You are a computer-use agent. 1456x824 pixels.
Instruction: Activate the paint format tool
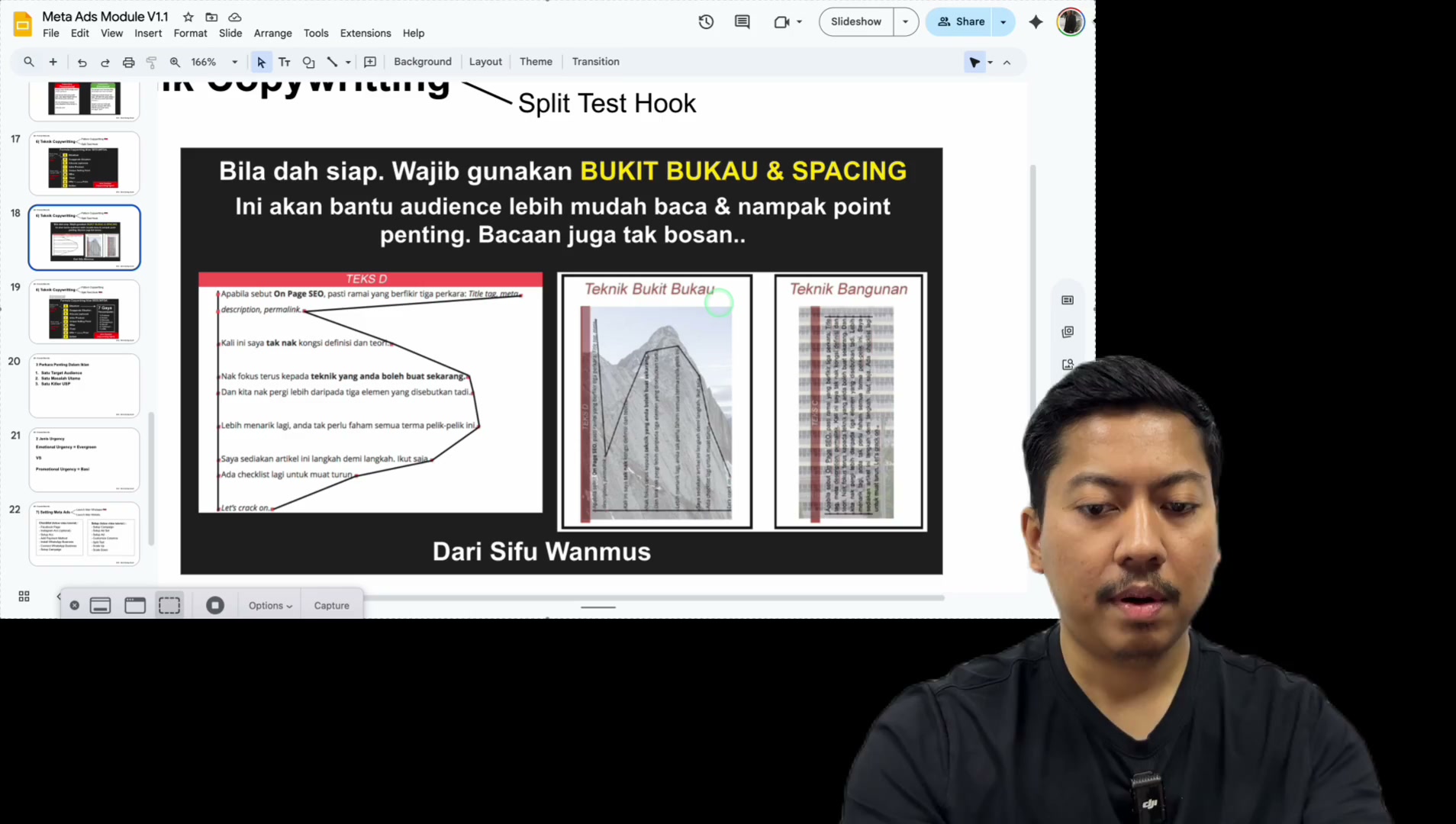tap(151, 62)
